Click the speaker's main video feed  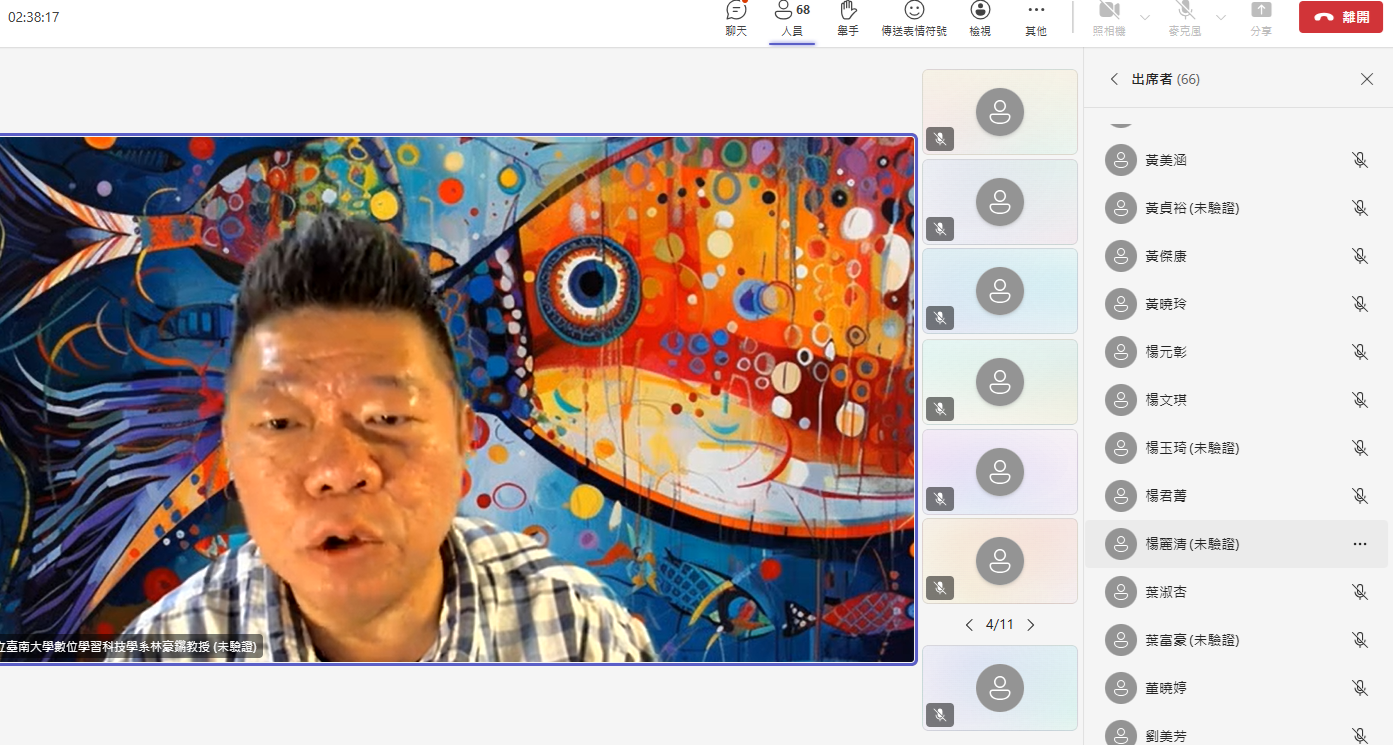(457, 399)
